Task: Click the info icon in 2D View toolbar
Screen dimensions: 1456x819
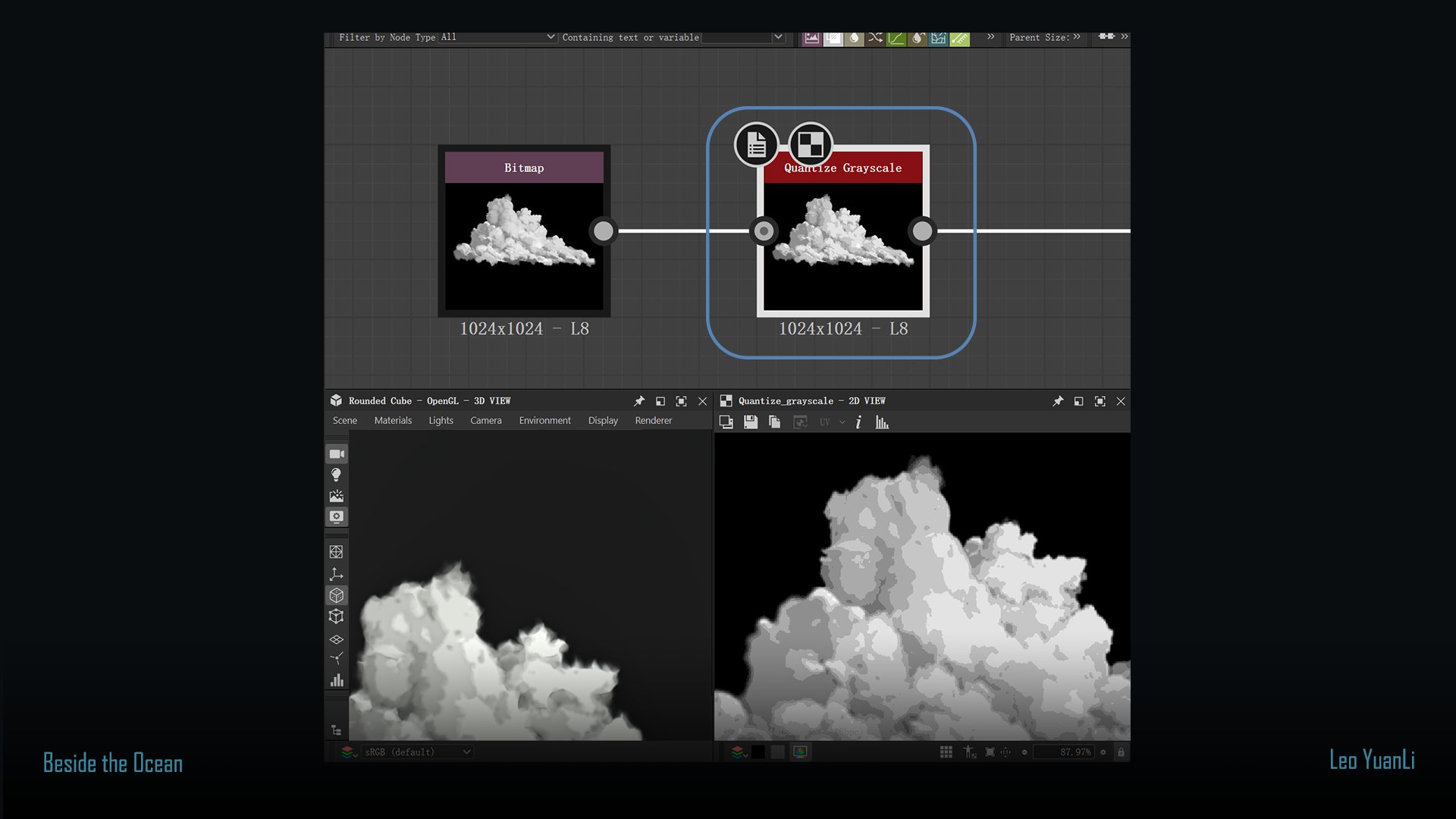Action: click(x=858, y=422)
